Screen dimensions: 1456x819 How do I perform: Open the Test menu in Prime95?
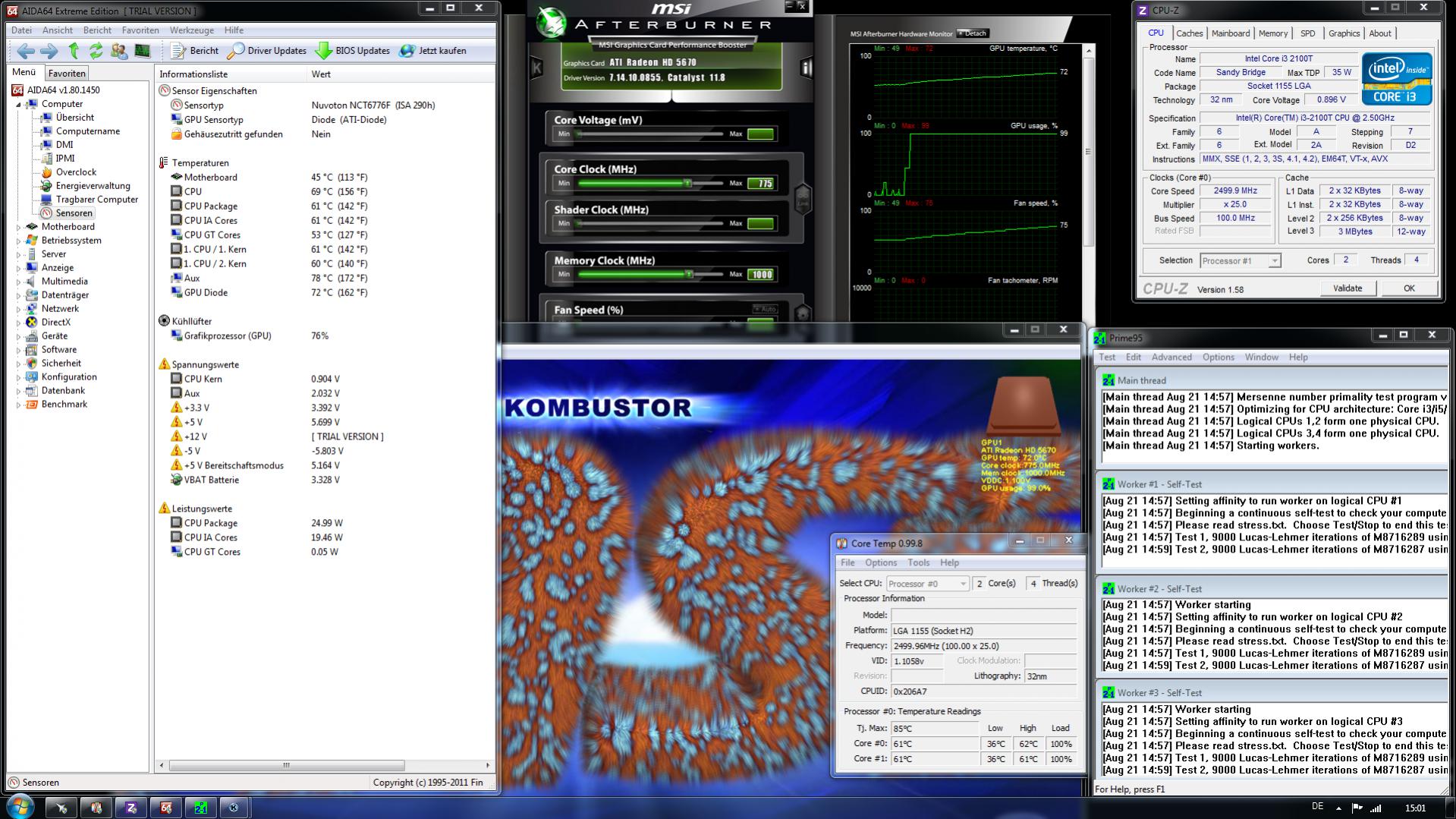(x=1107, y=358)
